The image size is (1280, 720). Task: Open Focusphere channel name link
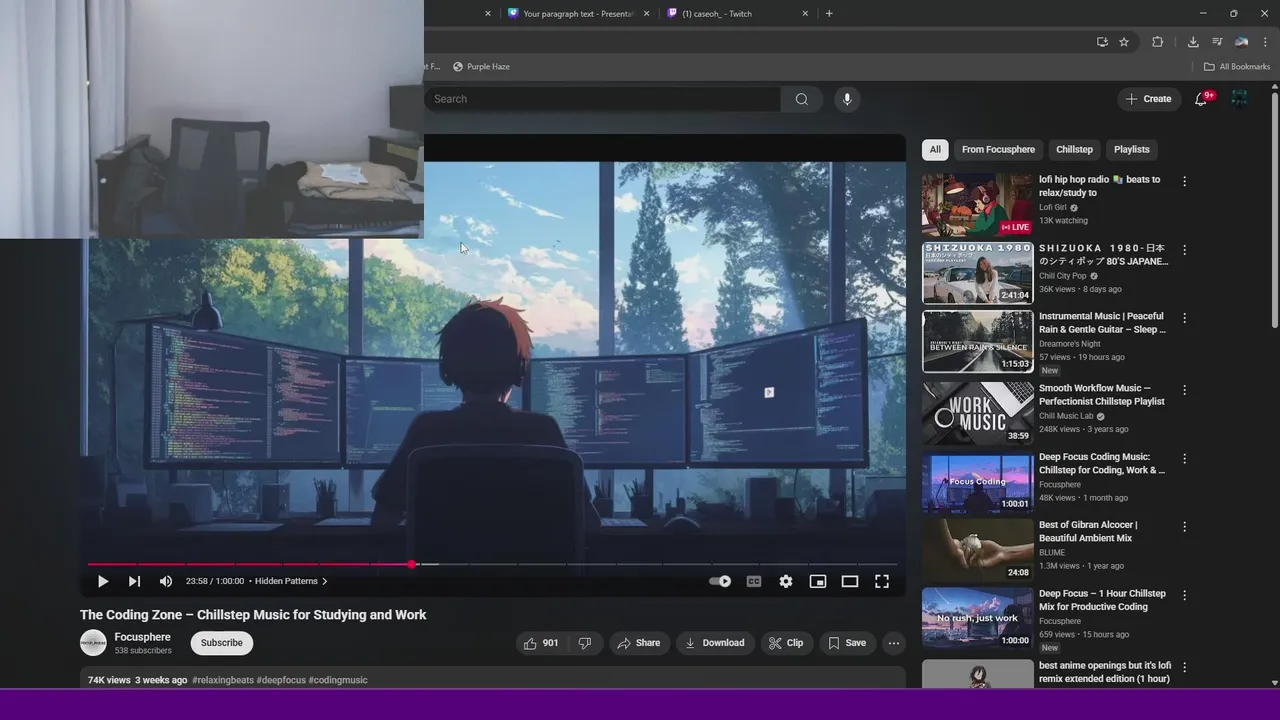(142, 637)
